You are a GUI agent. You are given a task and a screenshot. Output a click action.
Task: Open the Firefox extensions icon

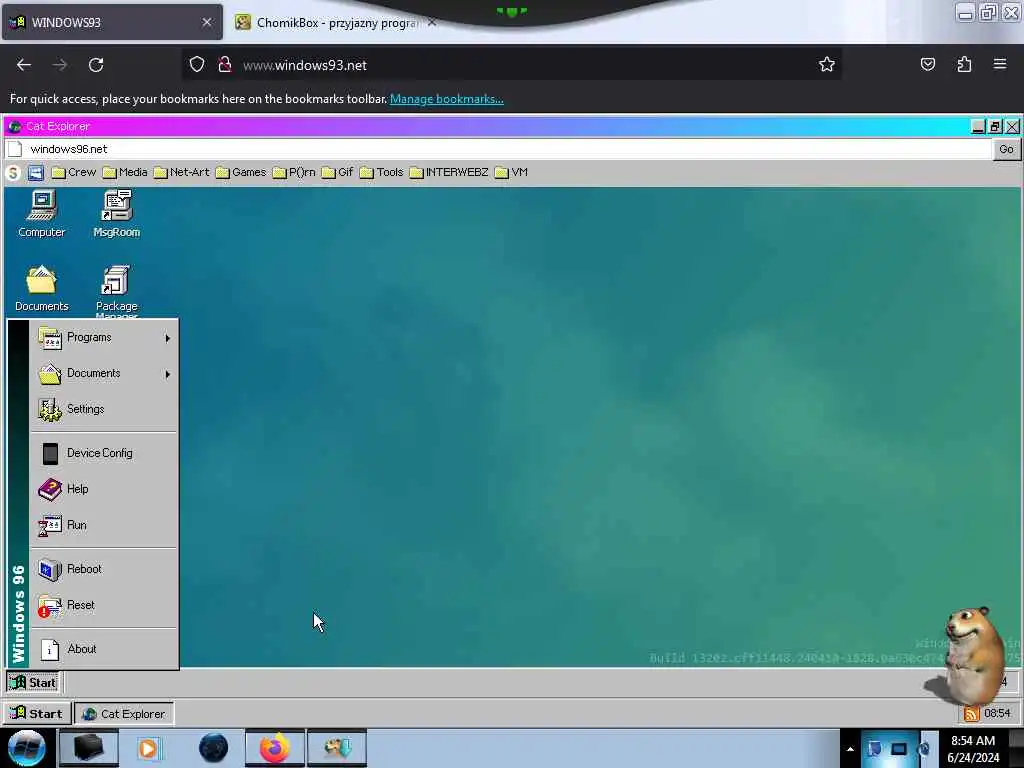pyautogui.click(x=964, y=64)
